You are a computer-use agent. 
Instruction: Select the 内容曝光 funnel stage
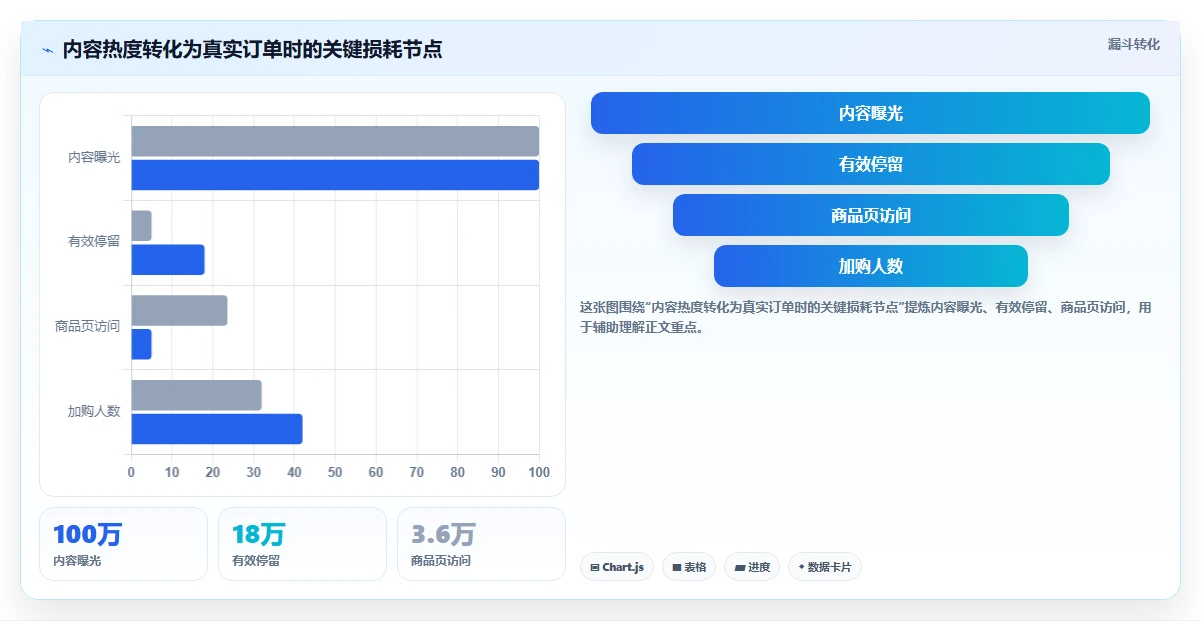click(870, 113)
